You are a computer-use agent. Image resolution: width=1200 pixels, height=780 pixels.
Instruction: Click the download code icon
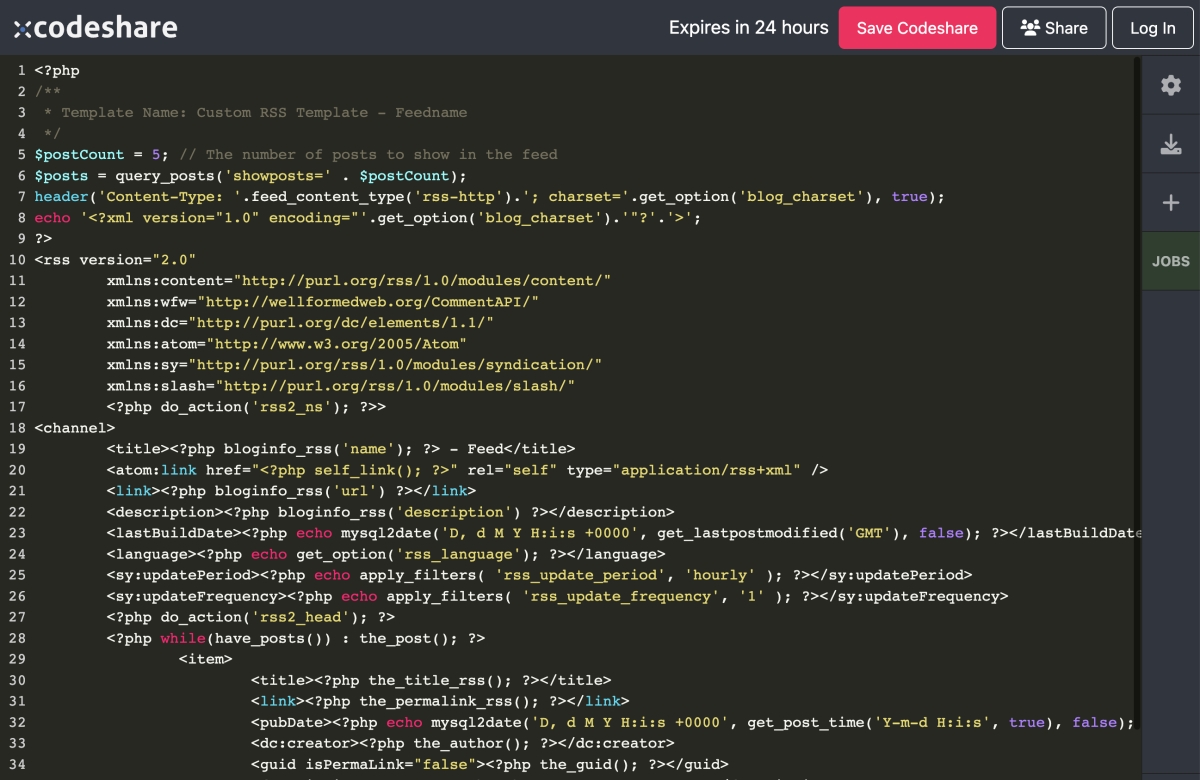click(1170, 145)
